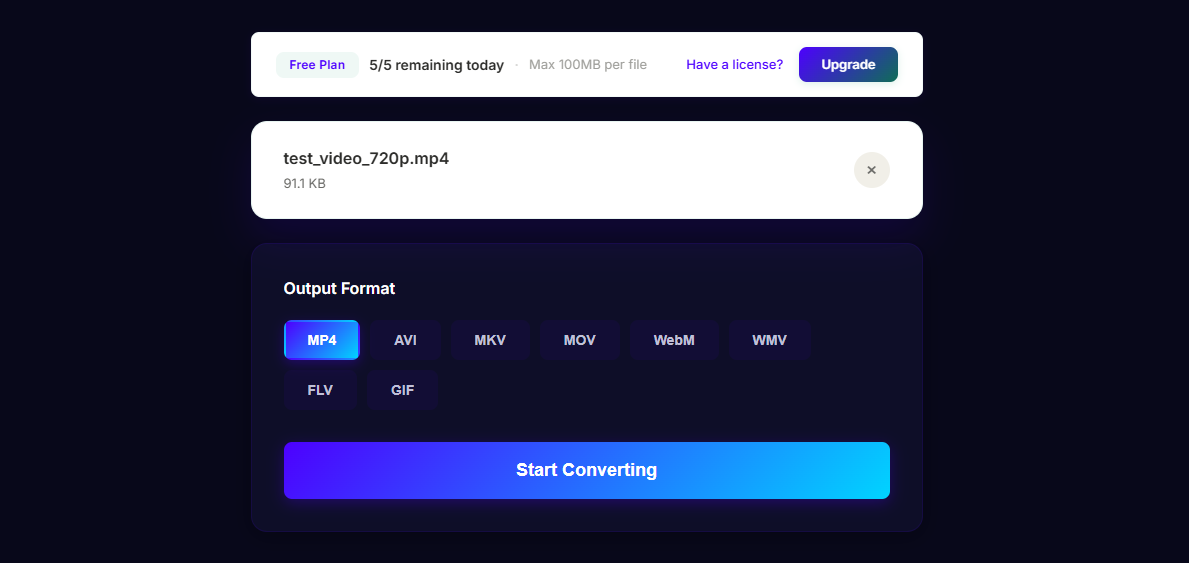
Task: Click the 'Max 100MB per file' text
Action: [588, 64]
